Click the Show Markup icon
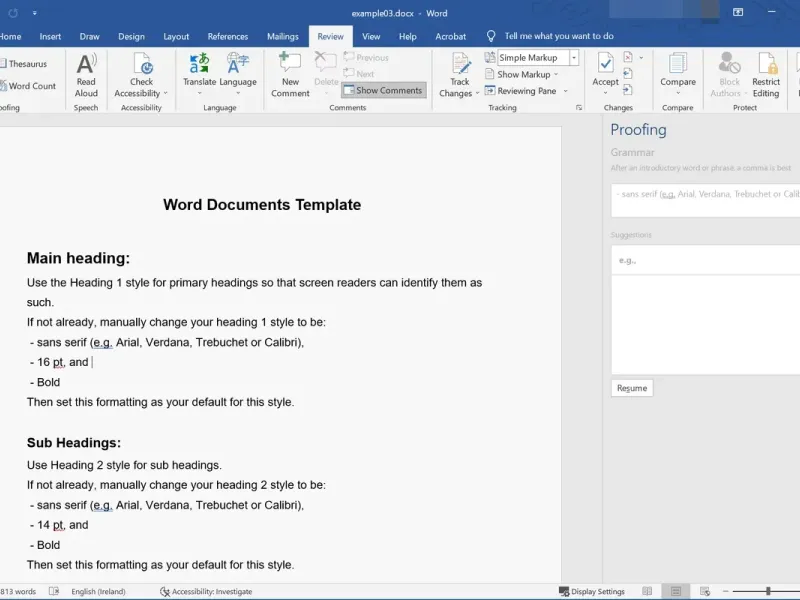This screenshot has height=600, width=800. (x=489, y=74)
